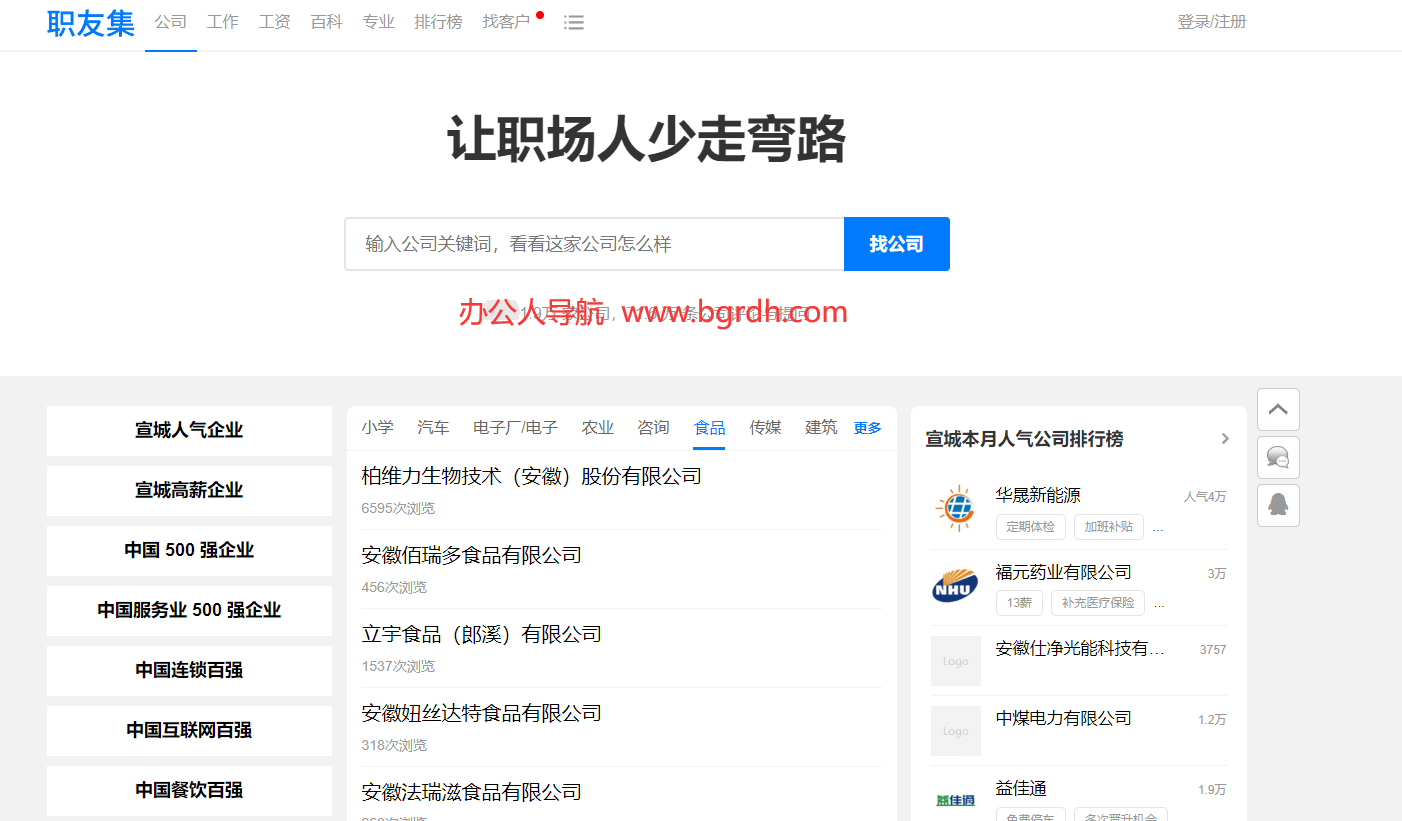Switch to the 食品 category tab
The height and width of the screenshot is (821, 1402).
point(709,427)
